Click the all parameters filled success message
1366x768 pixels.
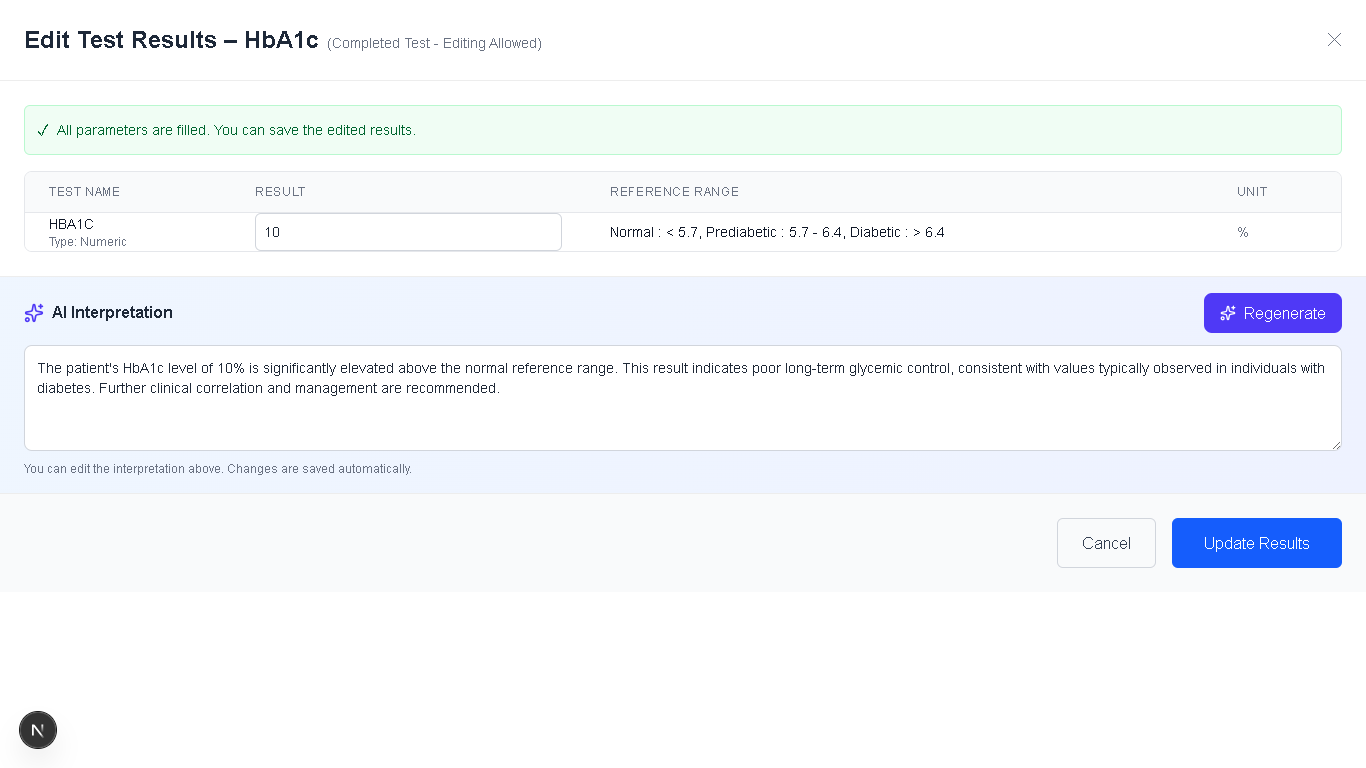coord(236,130)
